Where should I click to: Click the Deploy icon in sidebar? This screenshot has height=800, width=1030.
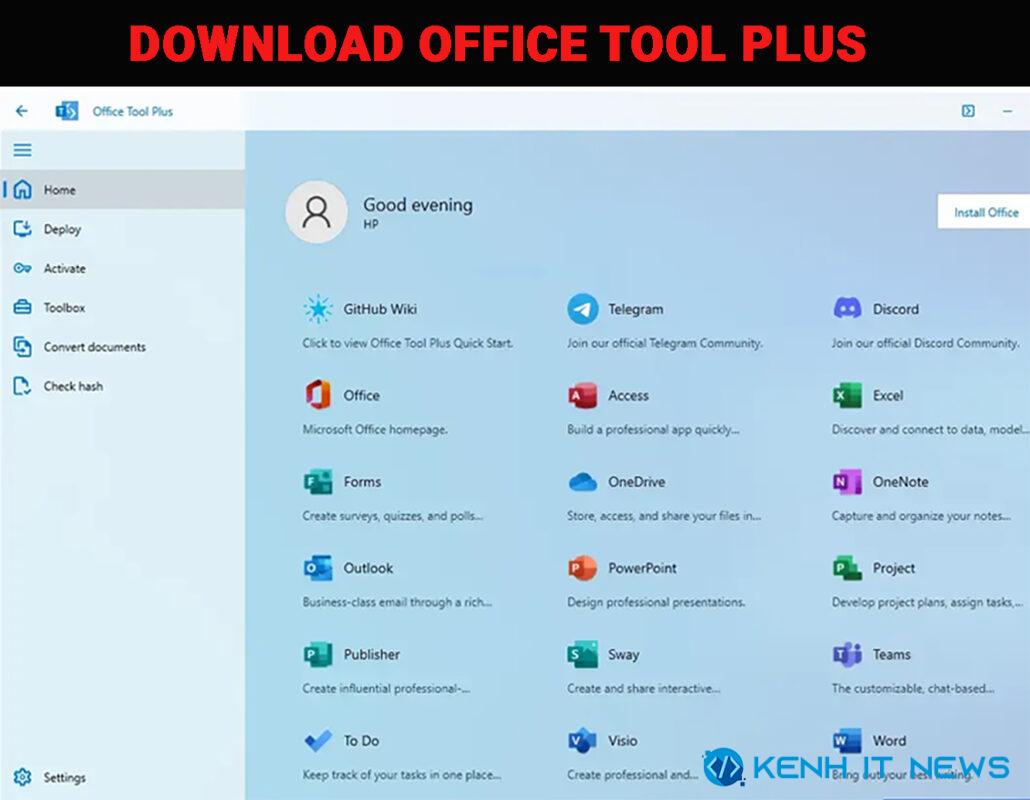[x=22, y=229]
